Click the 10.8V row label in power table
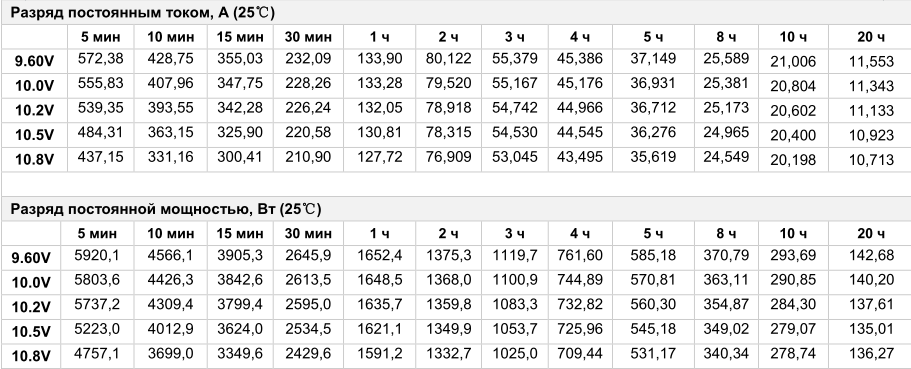The width and height of the screenshot is (911, 369). (31, 356)
